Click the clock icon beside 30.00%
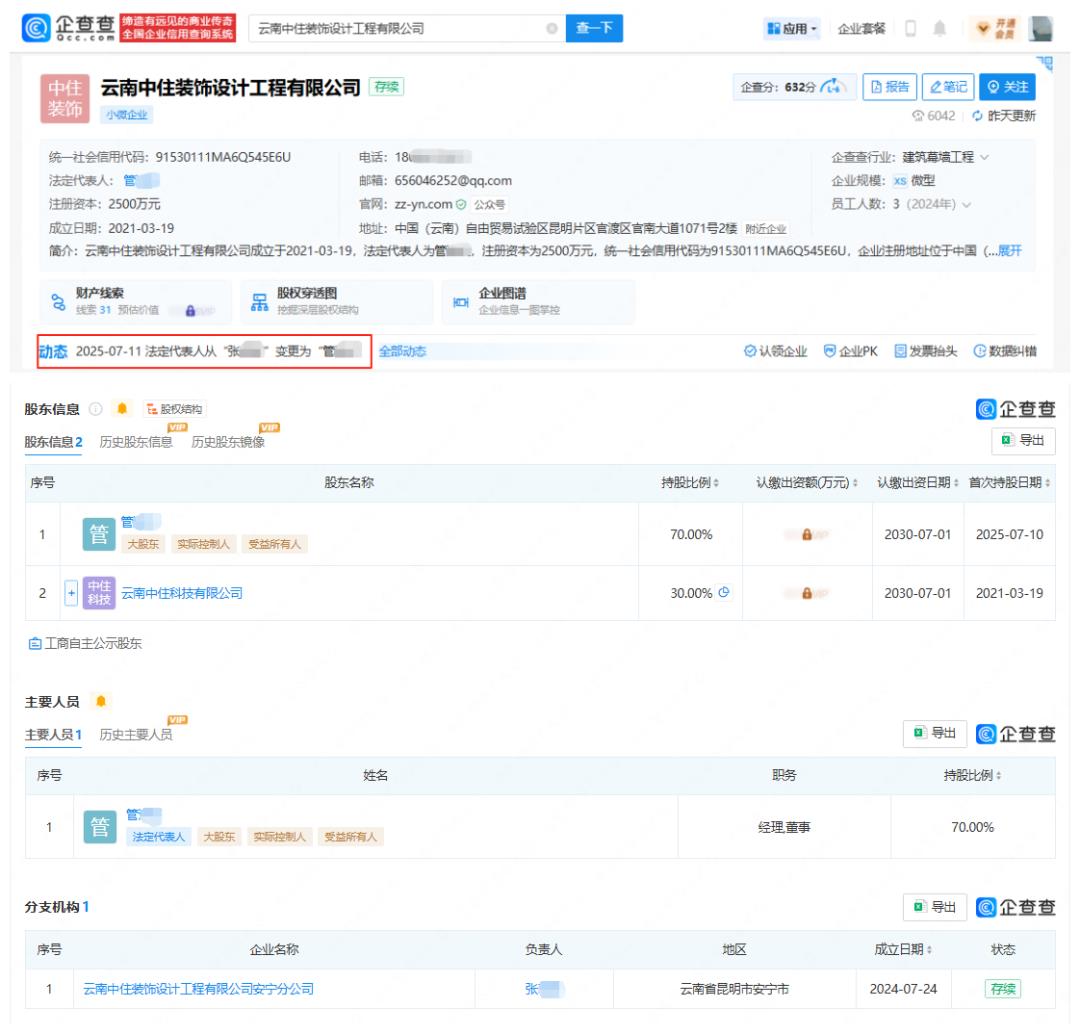The height and width of the screenshot is (1034, 1080). (x=724, y=592)
